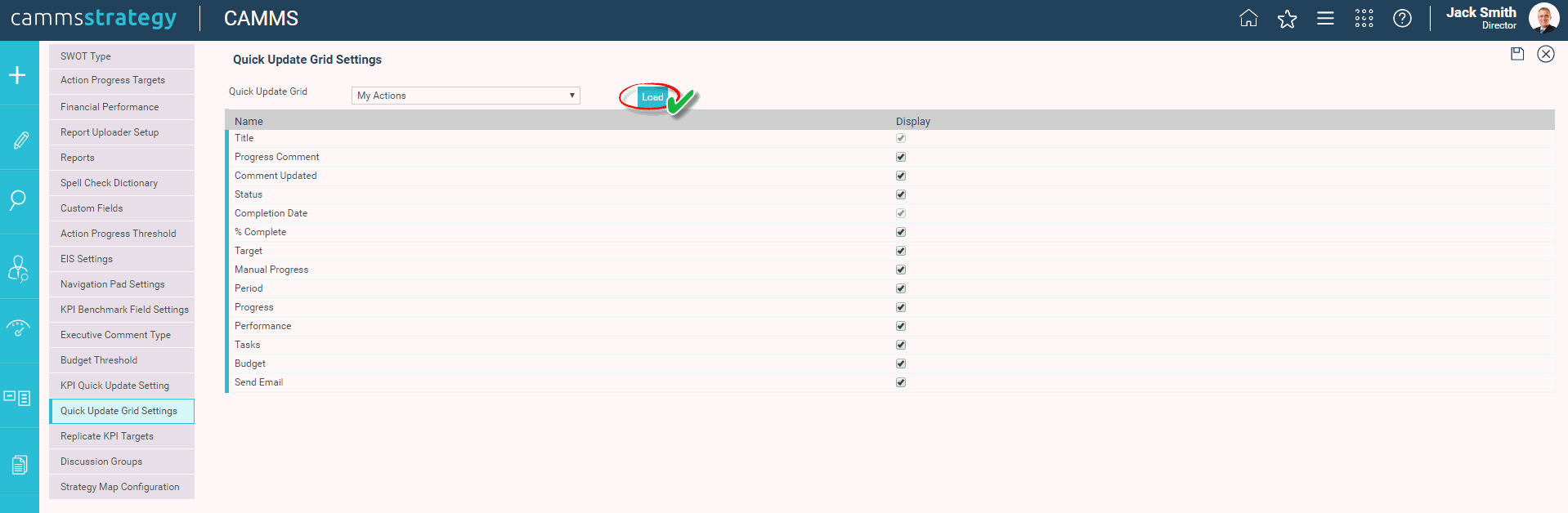
Task: Open Budget Threshold menu item
Action: click(x=122, y=360)
